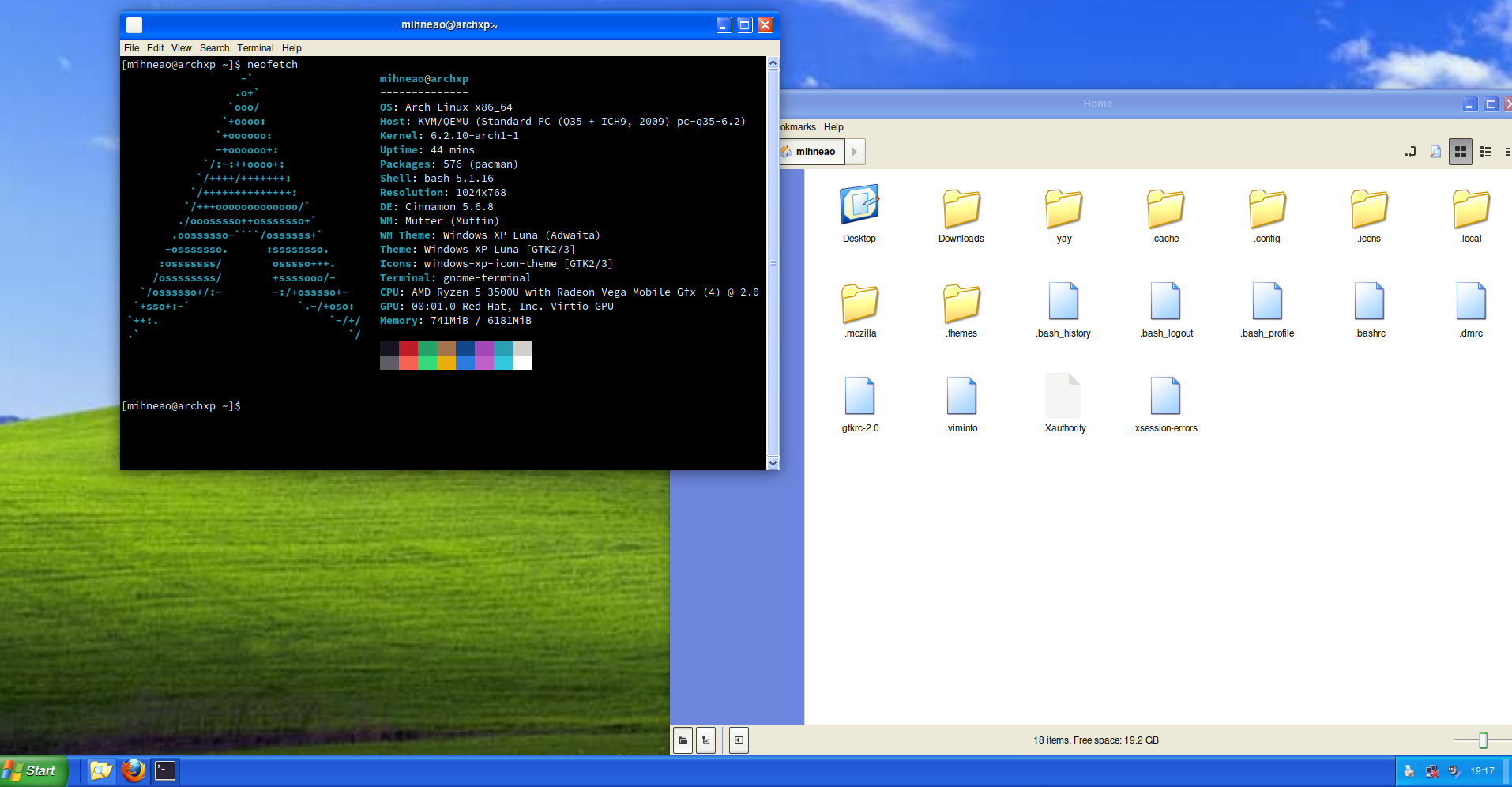Open the Start menu
This screenshot has width=1512, height=787.
[34, 771]
